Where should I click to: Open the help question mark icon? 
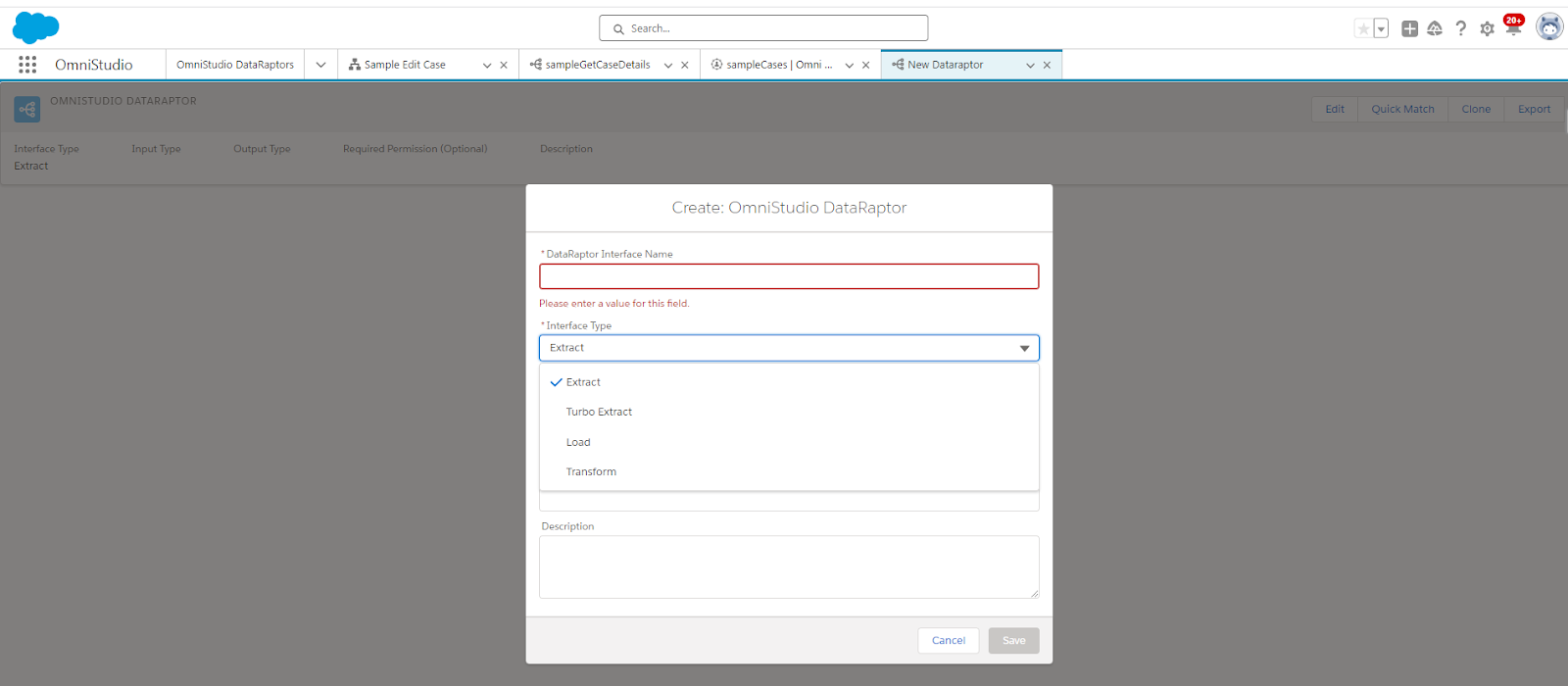[x=1461, y=28]
